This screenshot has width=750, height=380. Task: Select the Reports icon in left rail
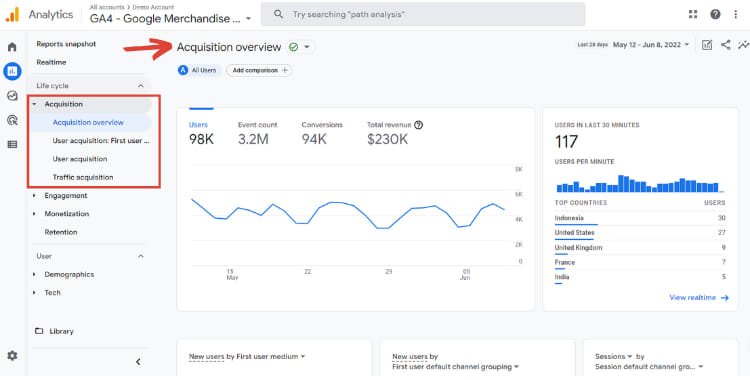pyautogui.click(x=12, y=71)
